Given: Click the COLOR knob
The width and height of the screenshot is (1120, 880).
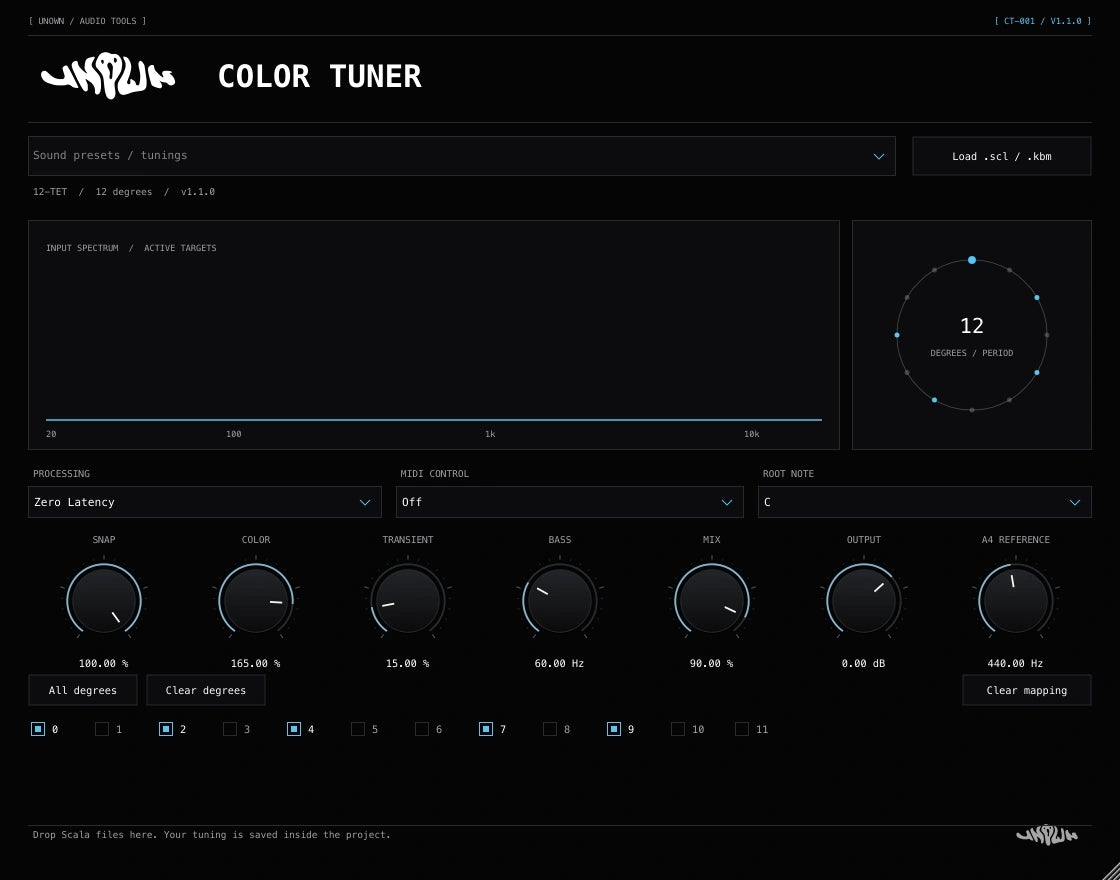Looking at the screenshot, I should click(x=256, y=600).
